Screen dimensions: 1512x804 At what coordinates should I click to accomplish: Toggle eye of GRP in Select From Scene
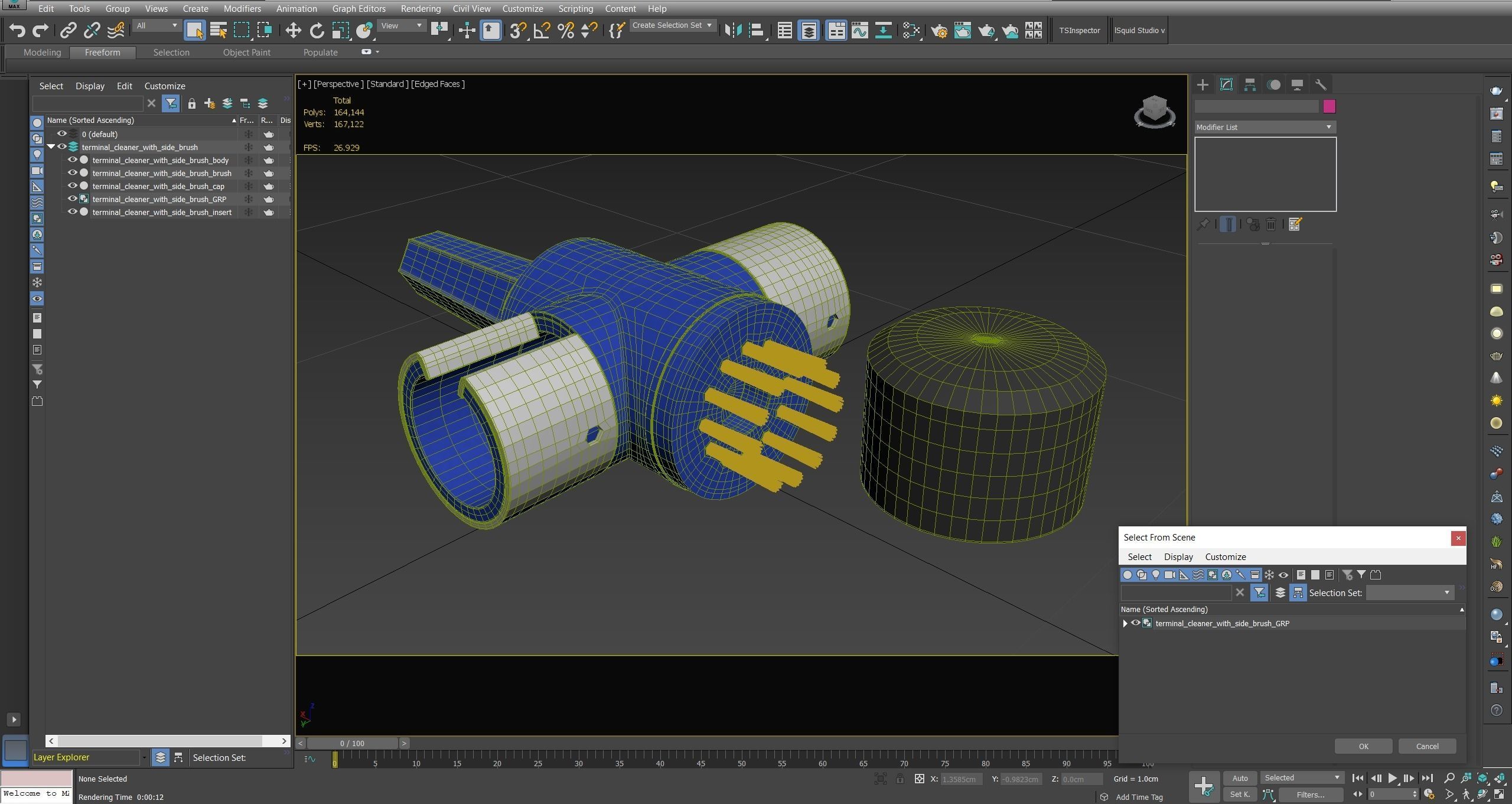[1135, 623]
